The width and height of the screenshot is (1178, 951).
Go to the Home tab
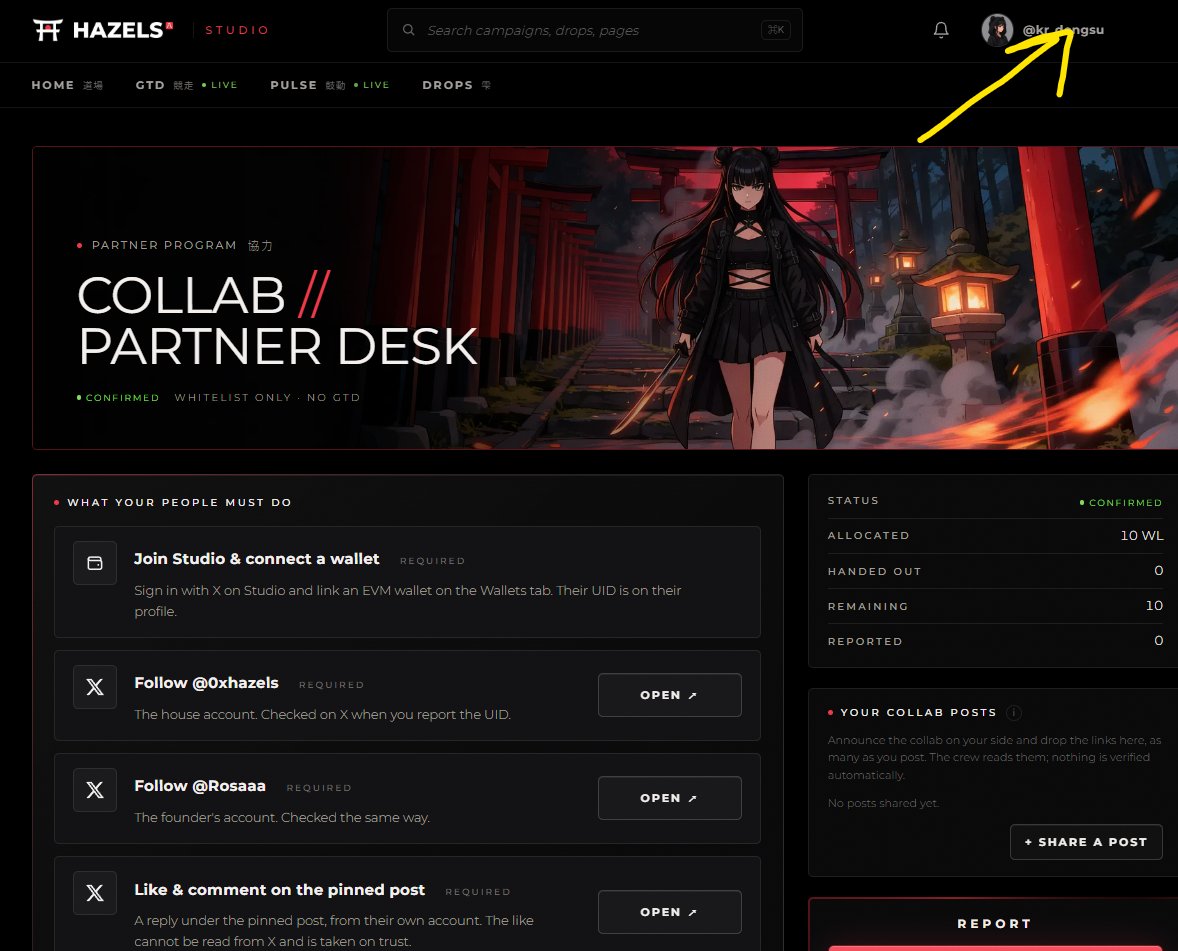(x=67, y=85)
